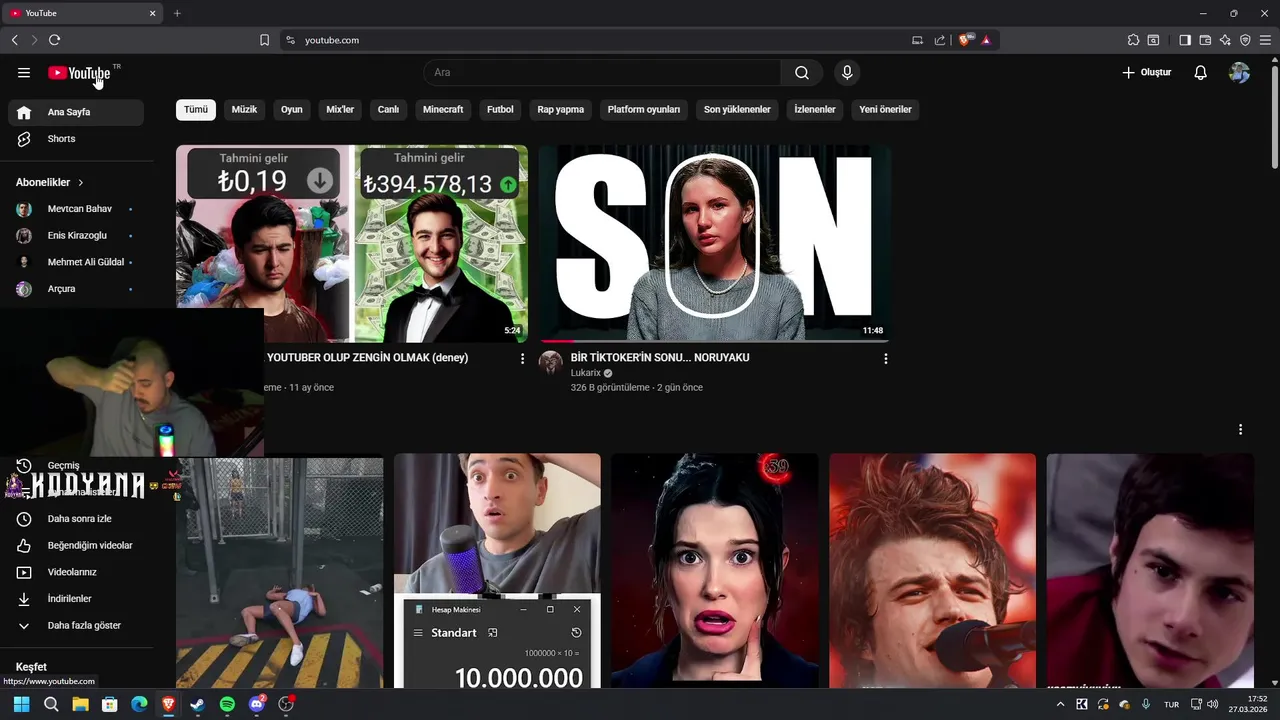Open the Short with the singer at a microphone
Viewport: 1280px width, 720px height.
[x=932, y=571]
